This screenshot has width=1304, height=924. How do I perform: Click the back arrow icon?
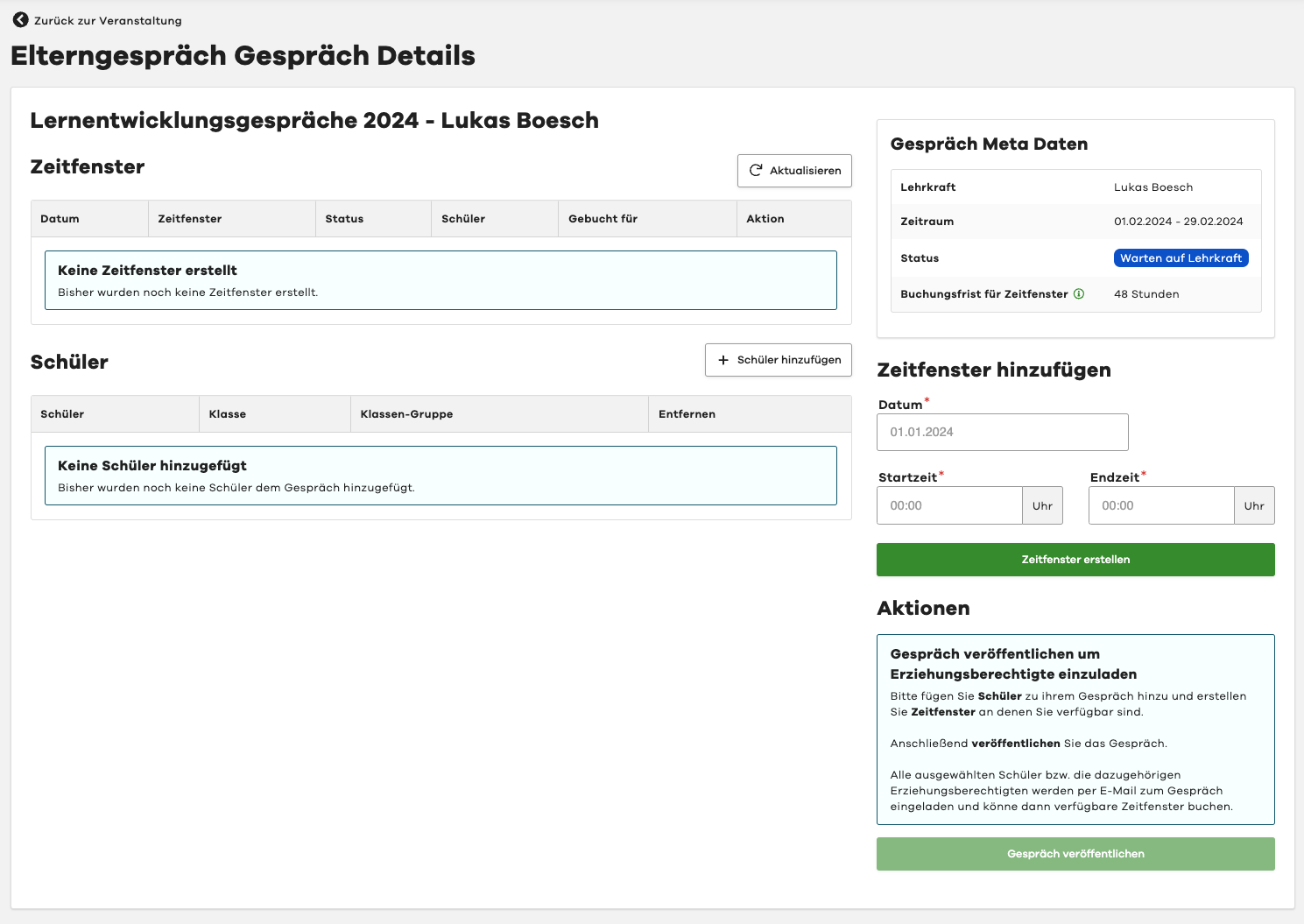20,20
